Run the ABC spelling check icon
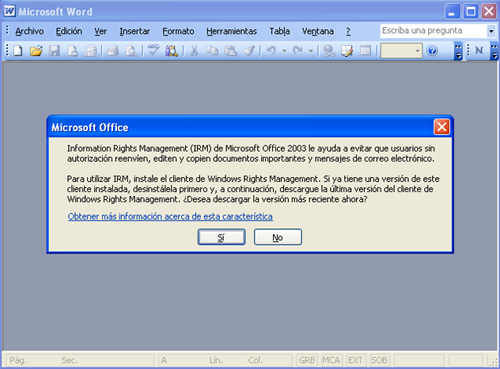500x369 pixels. (x=153, y=51)
